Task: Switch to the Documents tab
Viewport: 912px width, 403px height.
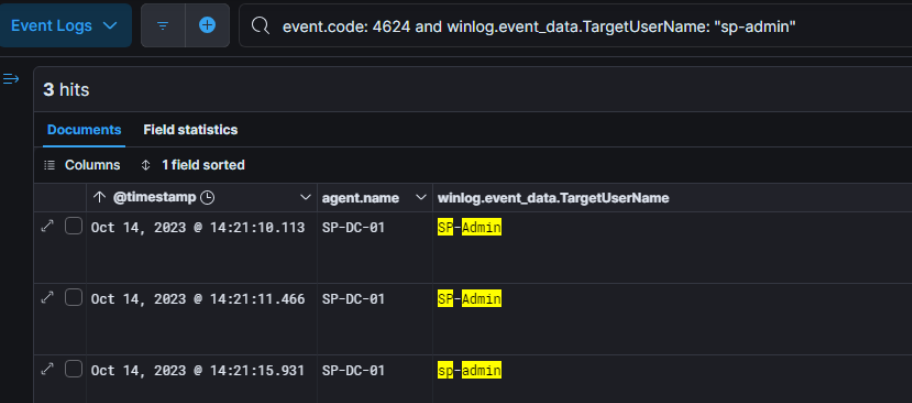Action: pyautogui.click(x=84, y=130)
